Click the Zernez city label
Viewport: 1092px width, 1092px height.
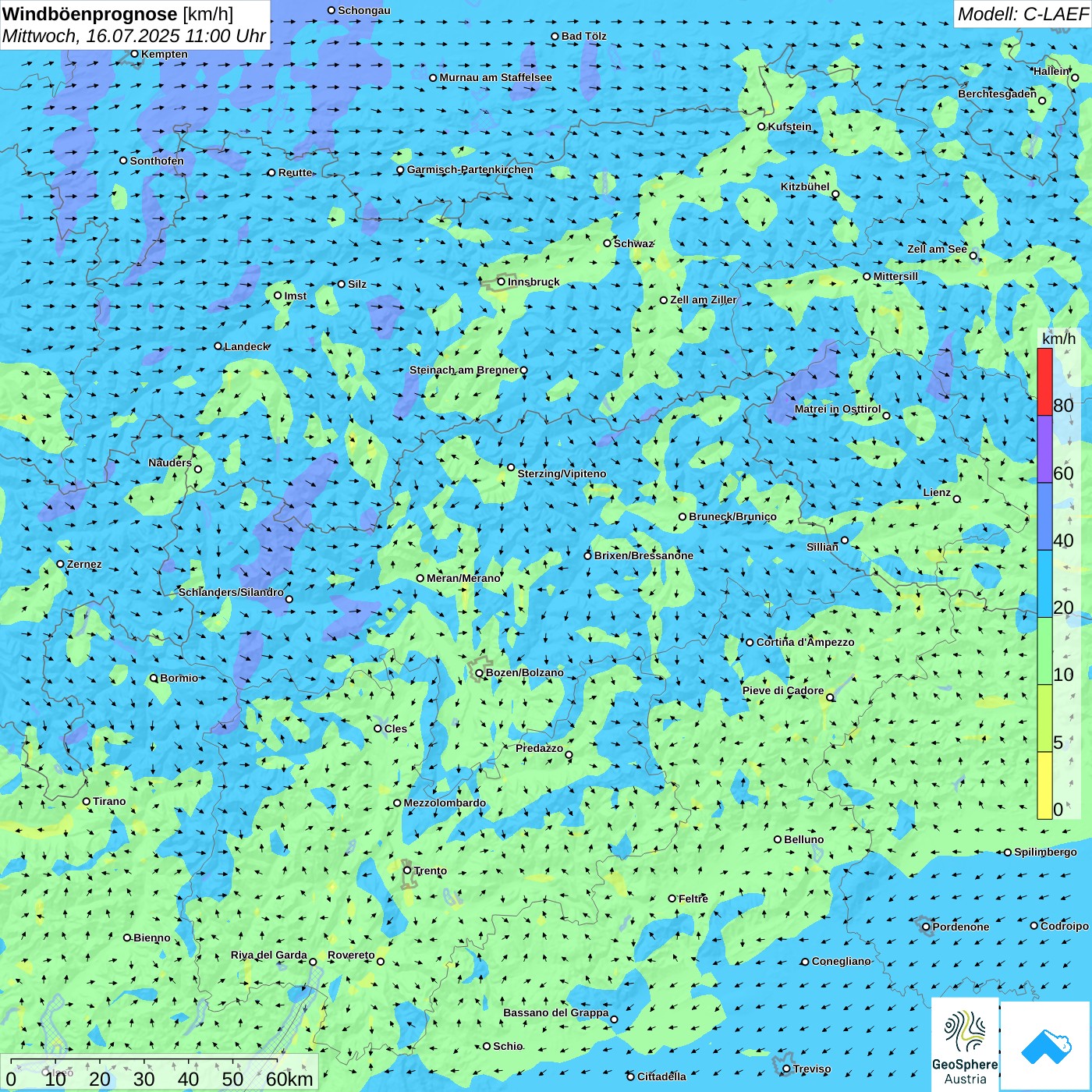[83, 564]
